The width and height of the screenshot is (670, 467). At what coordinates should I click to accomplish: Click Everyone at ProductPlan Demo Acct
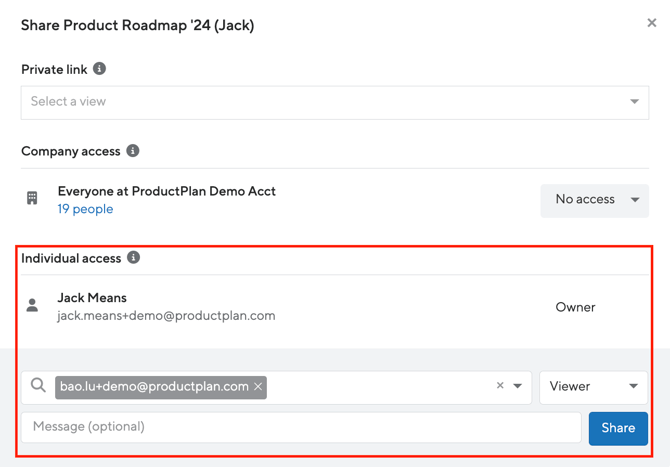coord(166,191)
